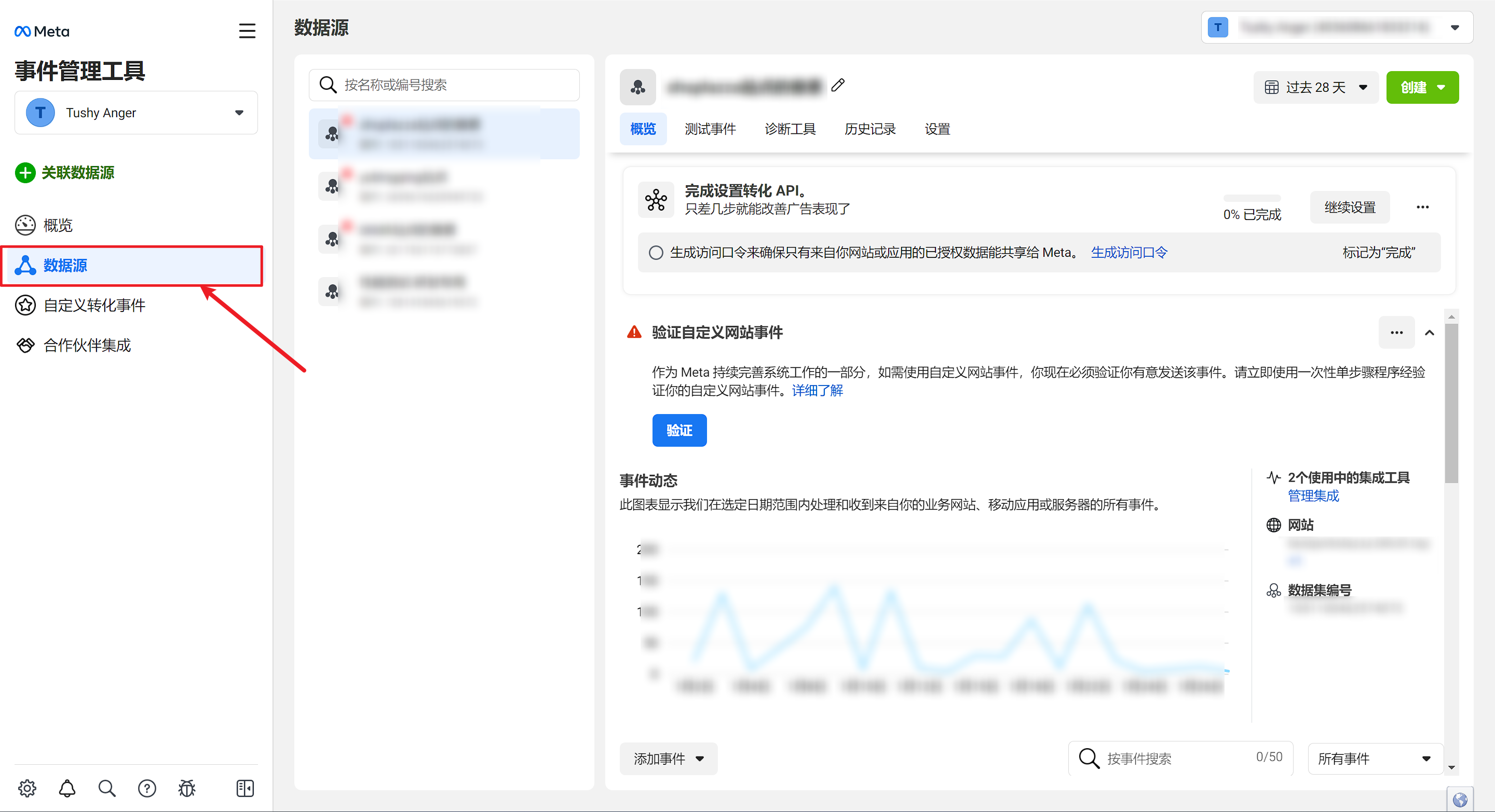Viewport: 1495px width, 812px height.
Task: Click the activity pulse icon by 集成工具
Action: (1273, 477)
